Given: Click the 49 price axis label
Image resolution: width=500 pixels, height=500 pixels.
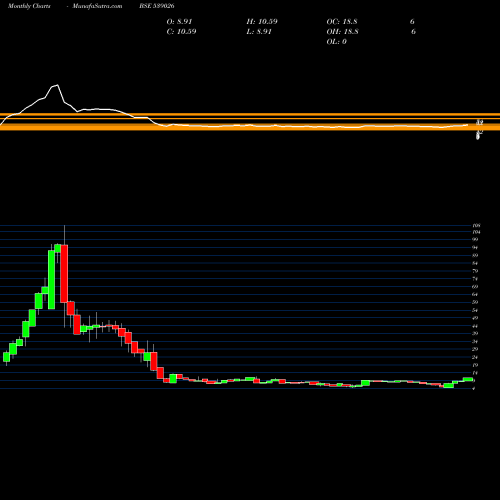Looking at the screenshot, I should pos(475,318).
